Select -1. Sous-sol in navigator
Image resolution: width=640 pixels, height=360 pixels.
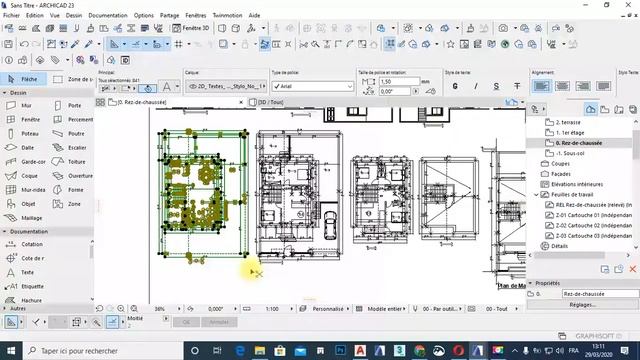[x=570, y=153]
